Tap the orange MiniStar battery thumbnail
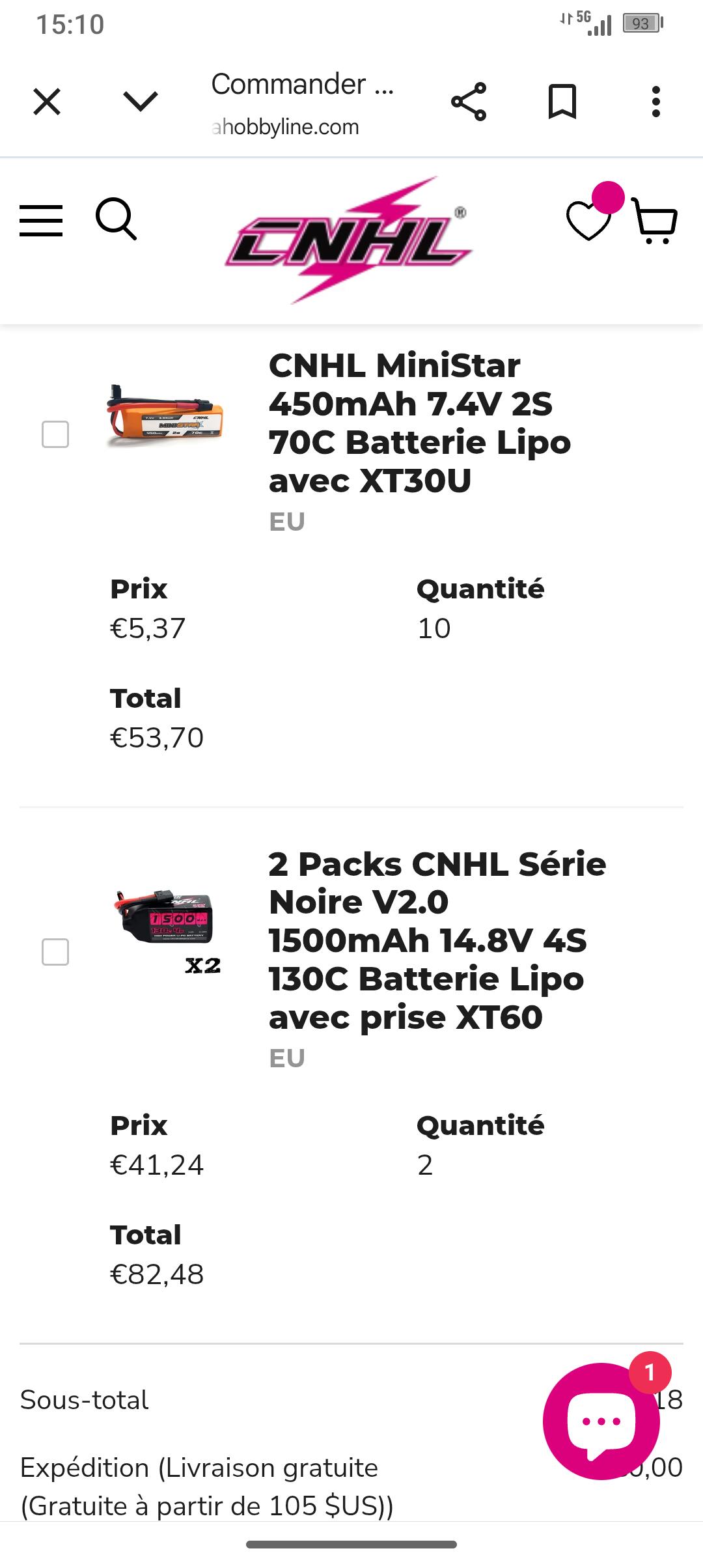Screen dimensions: 703x1568 (165, 415)
